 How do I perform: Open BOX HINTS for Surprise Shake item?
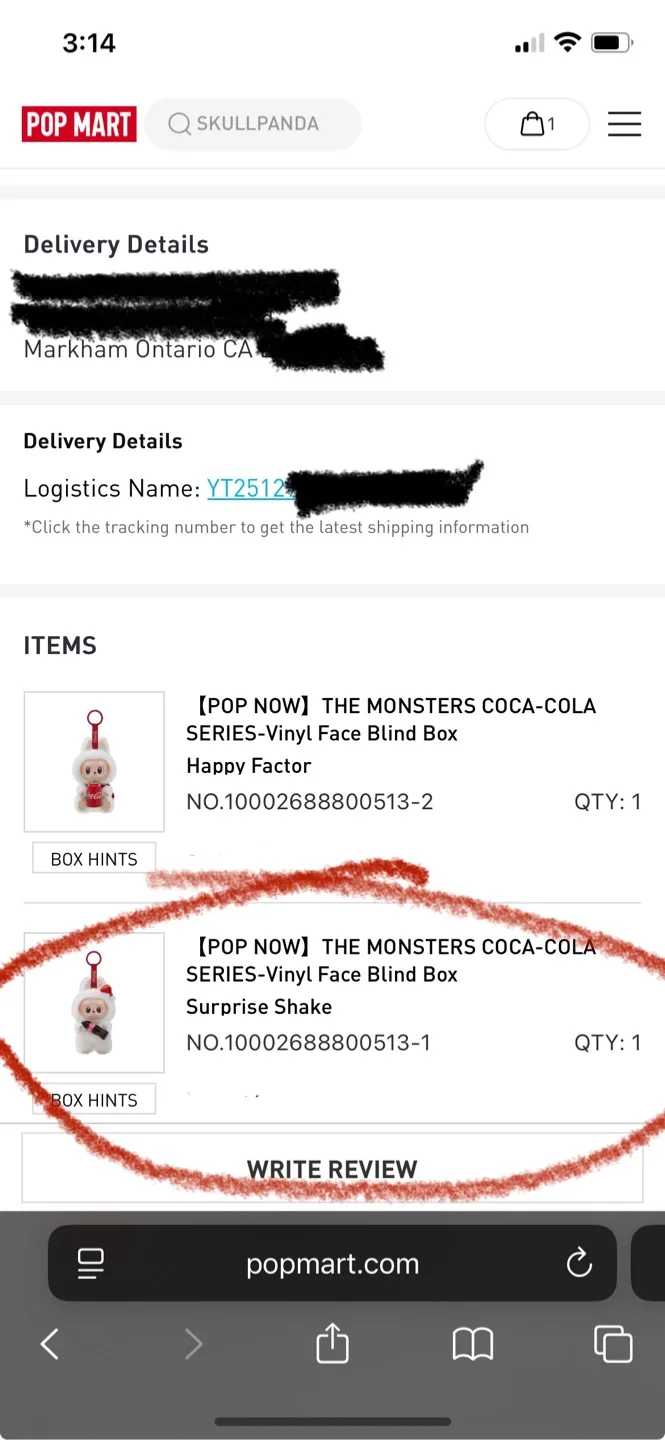[x=93, y=1098]
